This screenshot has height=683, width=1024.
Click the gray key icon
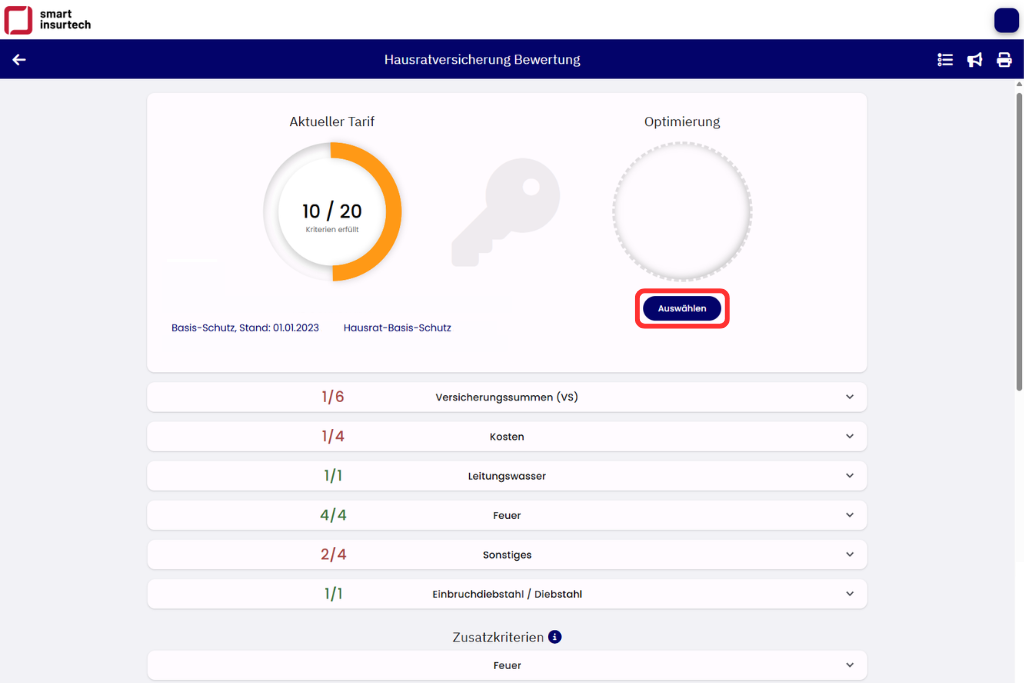506,212
